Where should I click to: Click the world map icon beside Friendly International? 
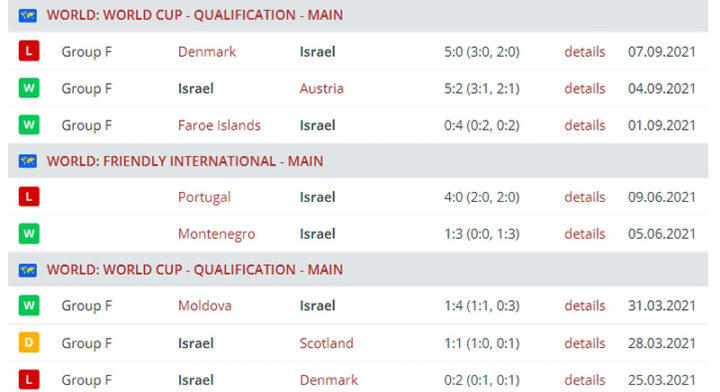click(x=28, y=161)
